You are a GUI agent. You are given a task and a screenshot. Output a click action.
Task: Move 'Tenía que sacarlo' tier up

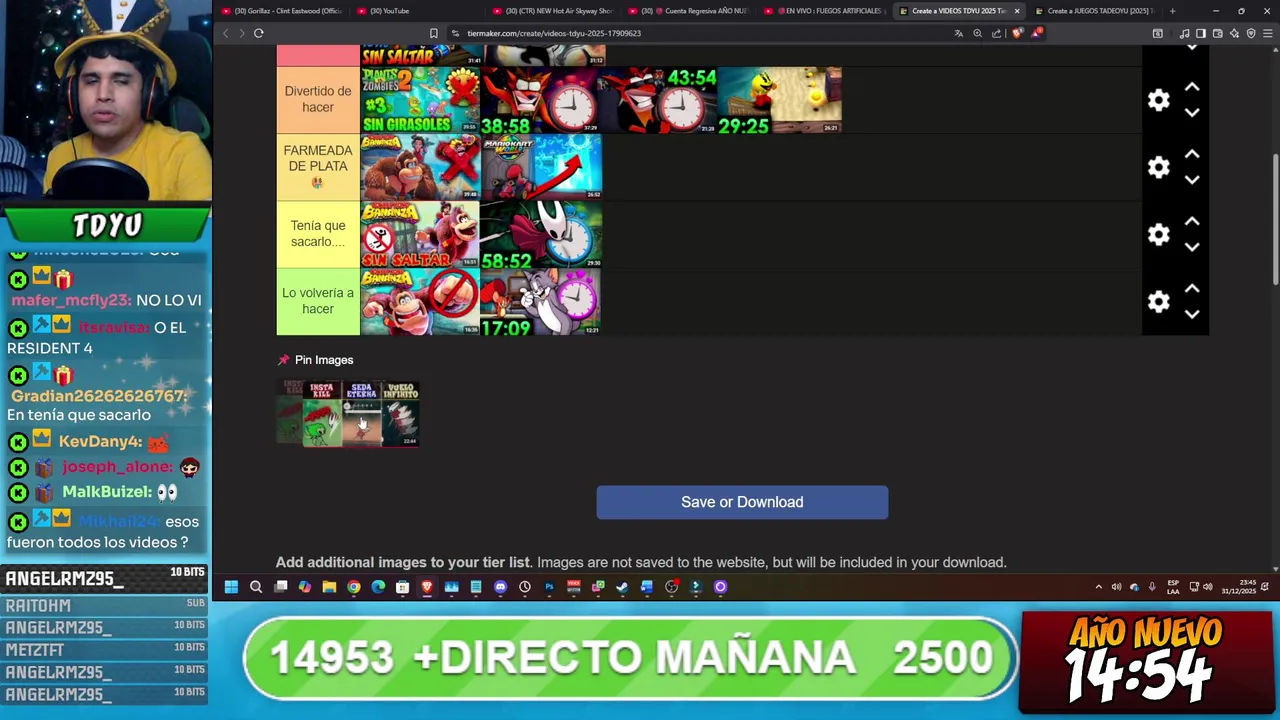coord(1192,222)
